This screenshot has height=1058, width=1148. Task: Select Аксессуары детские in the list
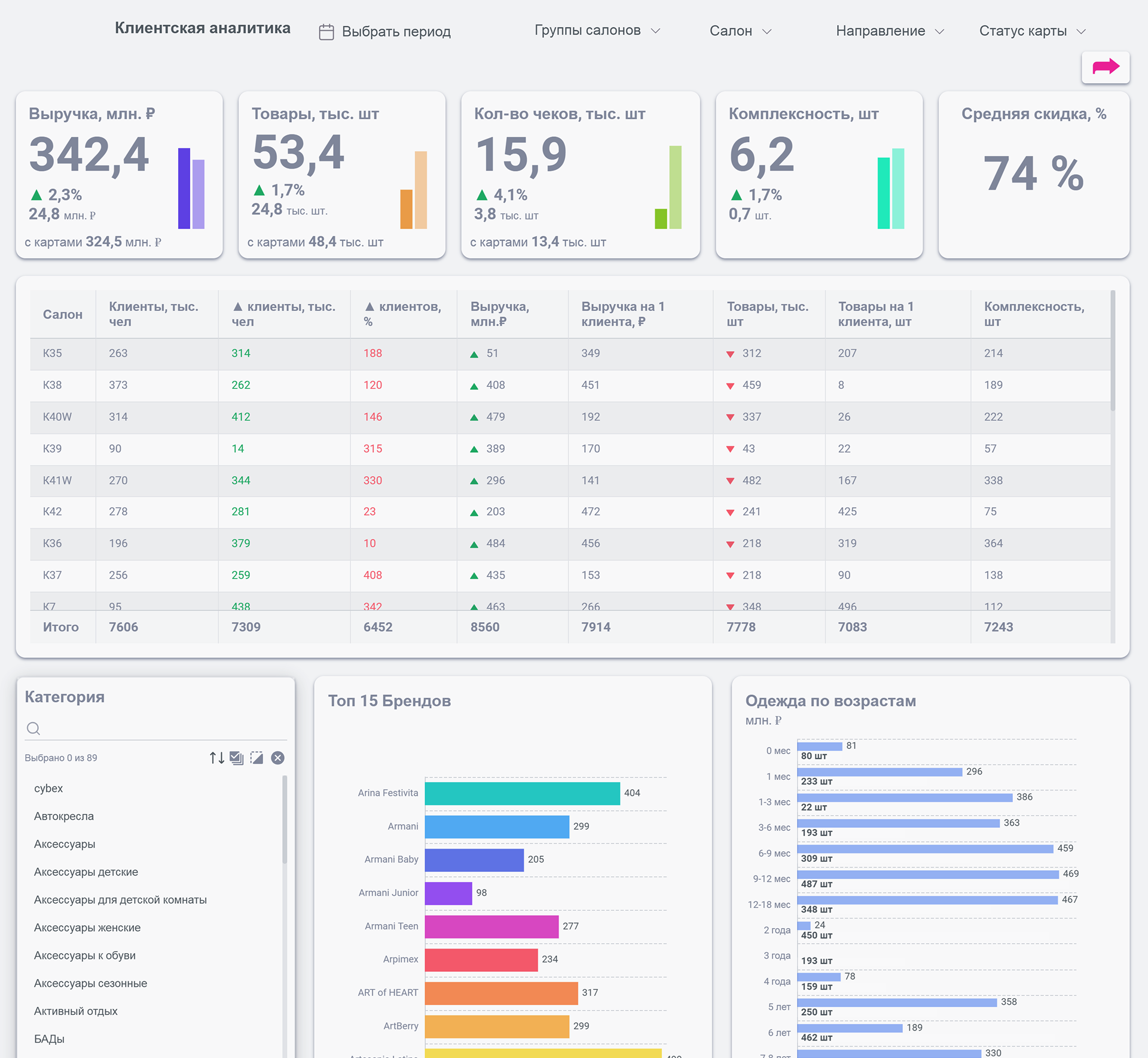coord(86,872)
